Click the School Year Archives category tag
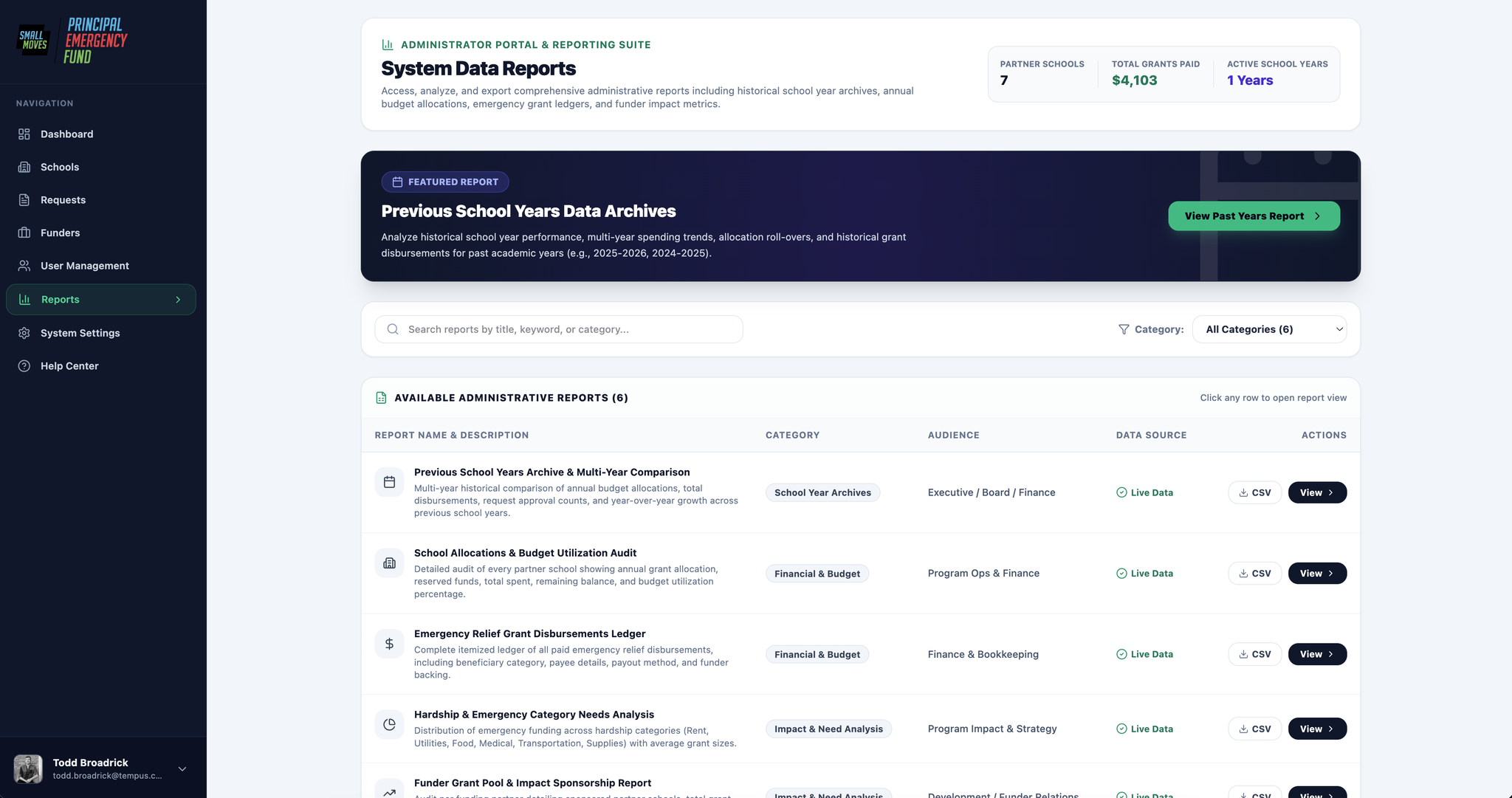1512x798 pixels. pos(822,492)
